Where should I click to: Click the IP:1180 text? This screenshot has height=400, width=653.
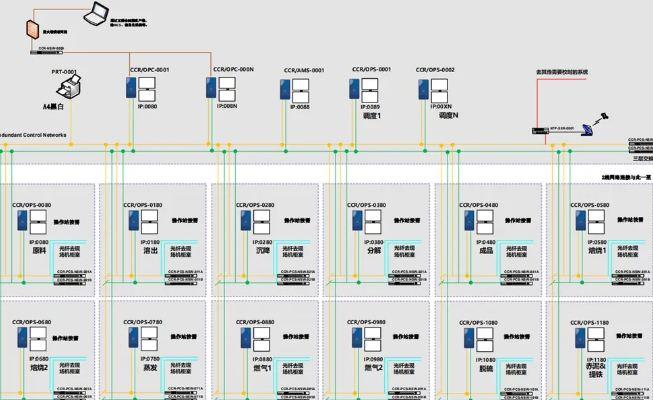tap(597, 360)
